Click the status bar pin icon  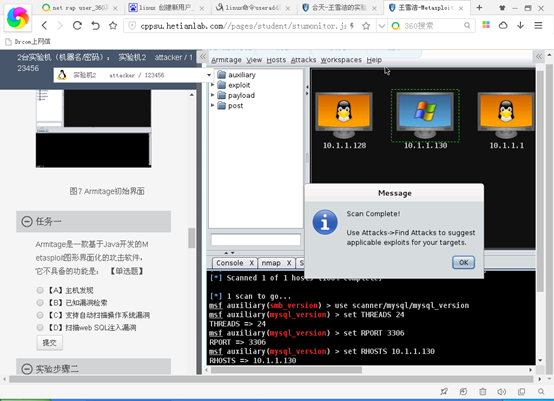click(444, 391)
